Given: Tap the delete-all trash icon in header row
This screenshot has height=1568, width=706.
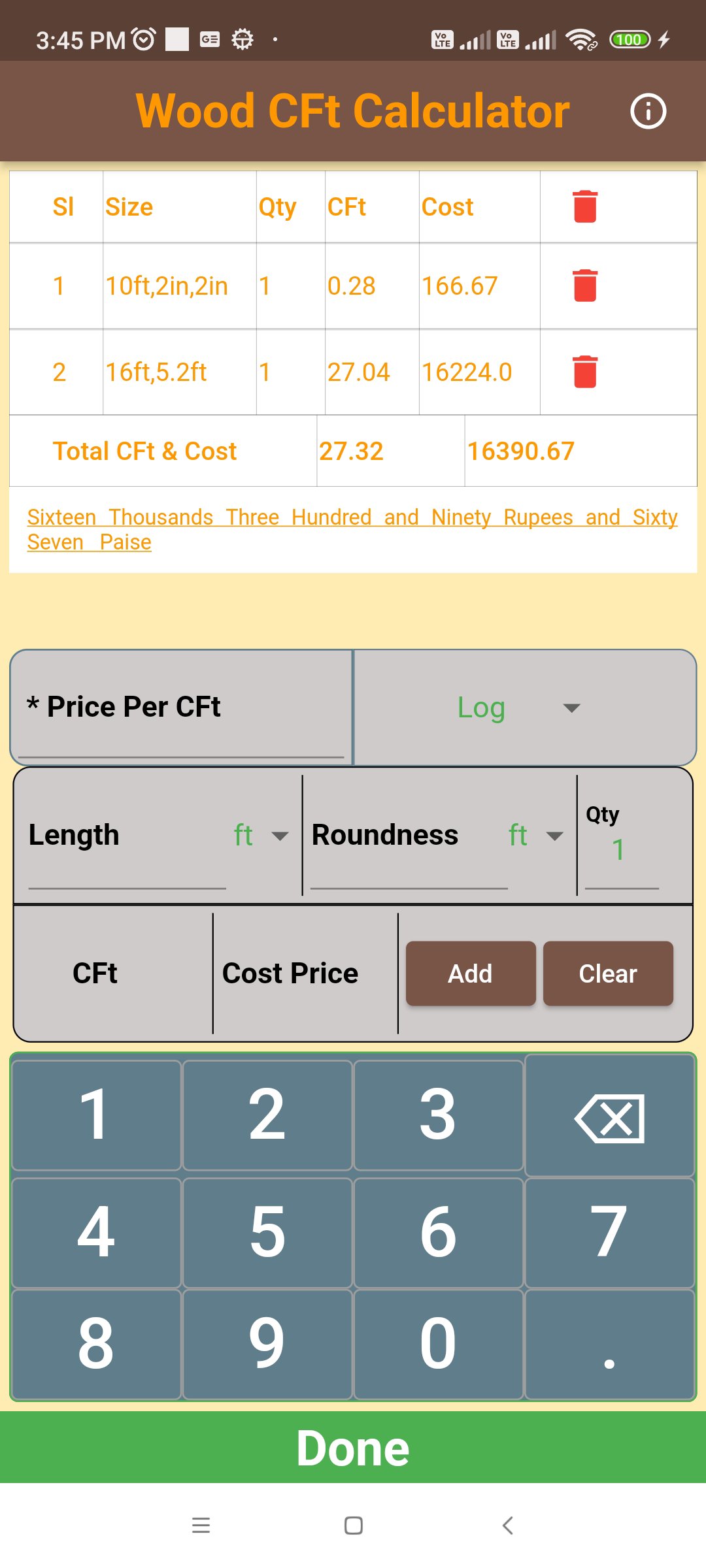Looking at the screenshot, I should coord(585,206).
